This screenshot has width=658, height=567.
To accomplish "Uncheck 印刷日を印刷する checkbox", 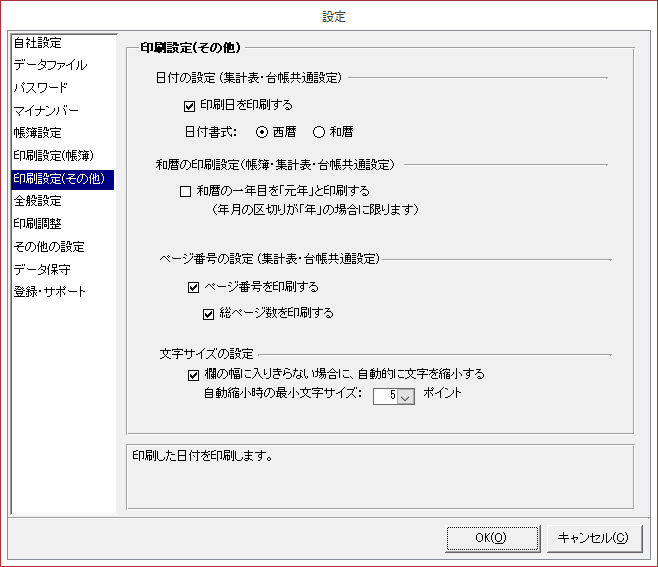I will coord(189,106).
